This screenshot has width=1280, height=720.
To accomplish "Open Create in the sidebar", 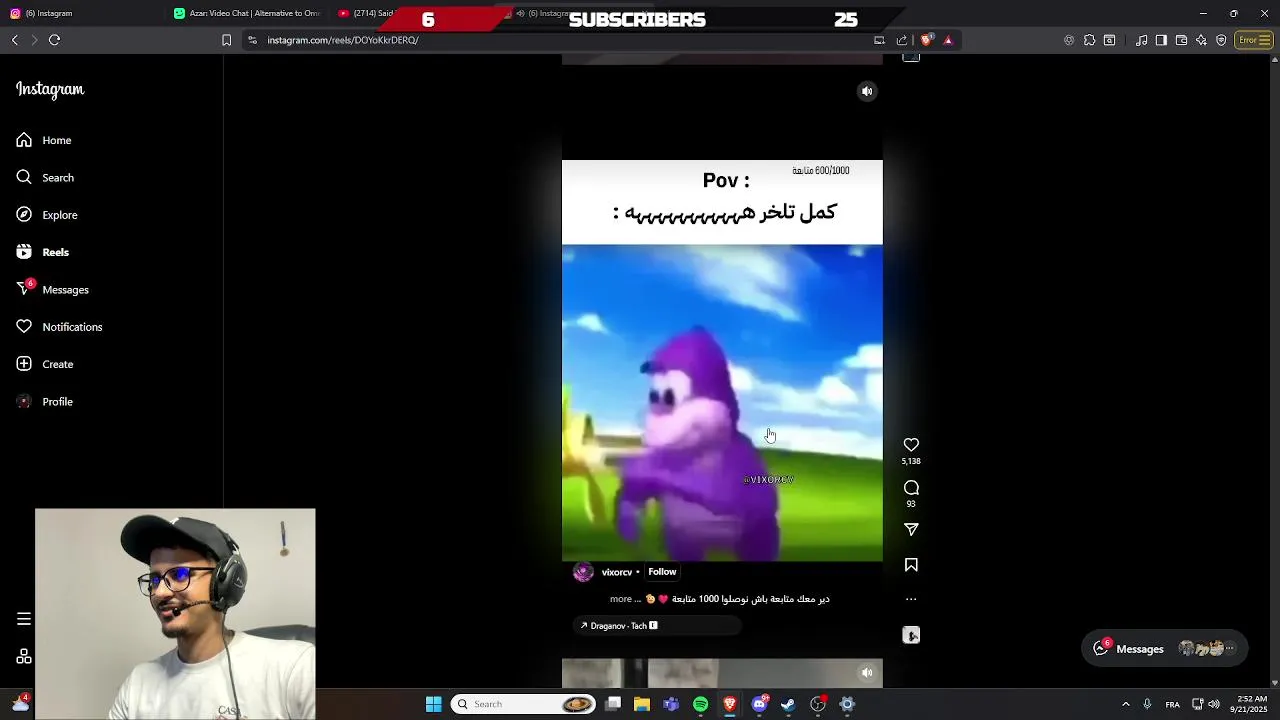I will coord(45,364).
